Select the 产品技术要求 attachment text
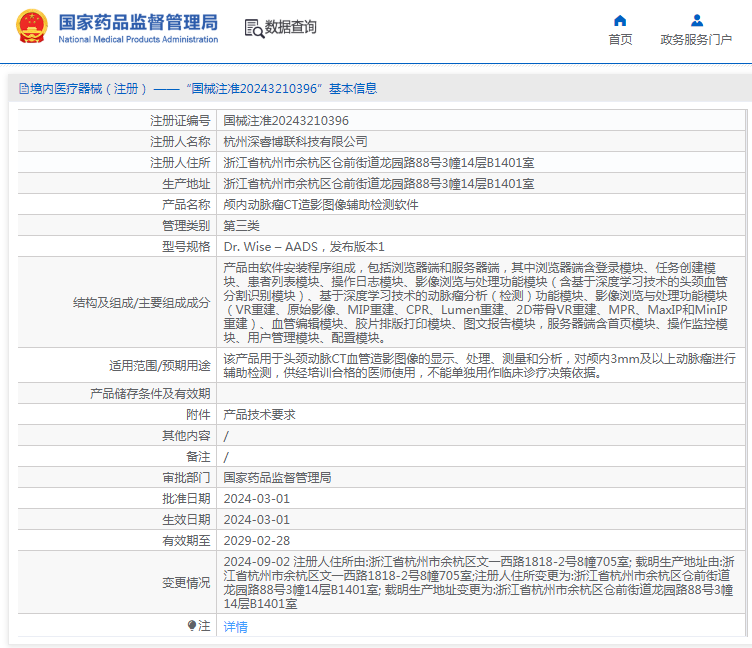Screen dimensions: 752x648 [x=259, y=414]
